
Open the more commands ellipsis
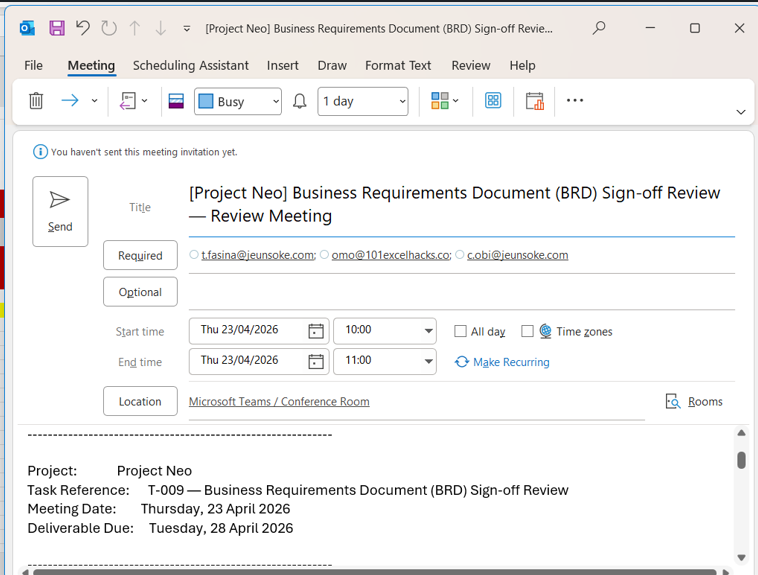pos(575,100)
